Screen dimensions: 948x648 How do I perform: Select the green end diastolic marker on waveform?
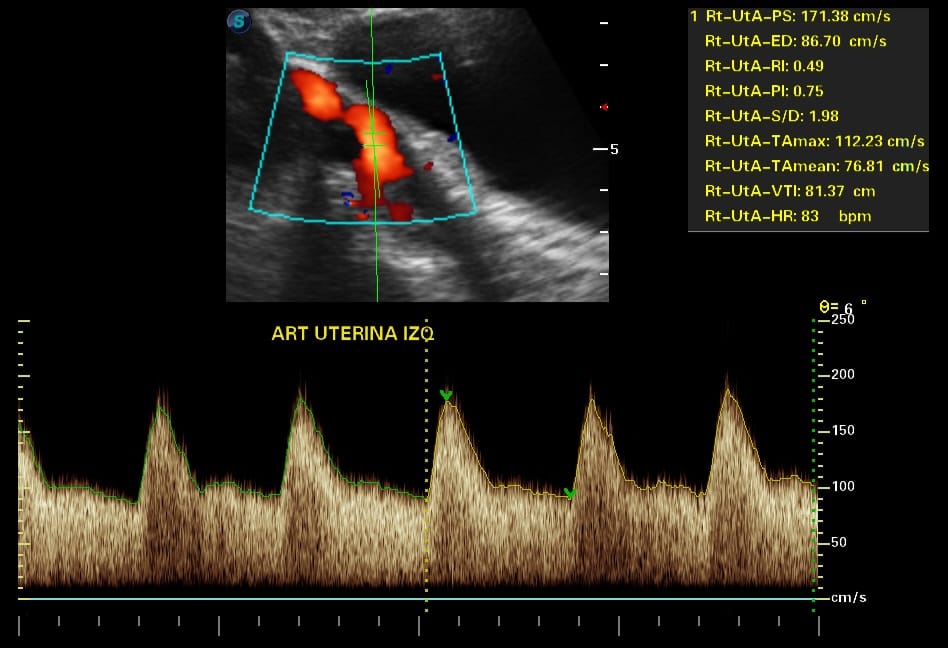coord(569,493)
